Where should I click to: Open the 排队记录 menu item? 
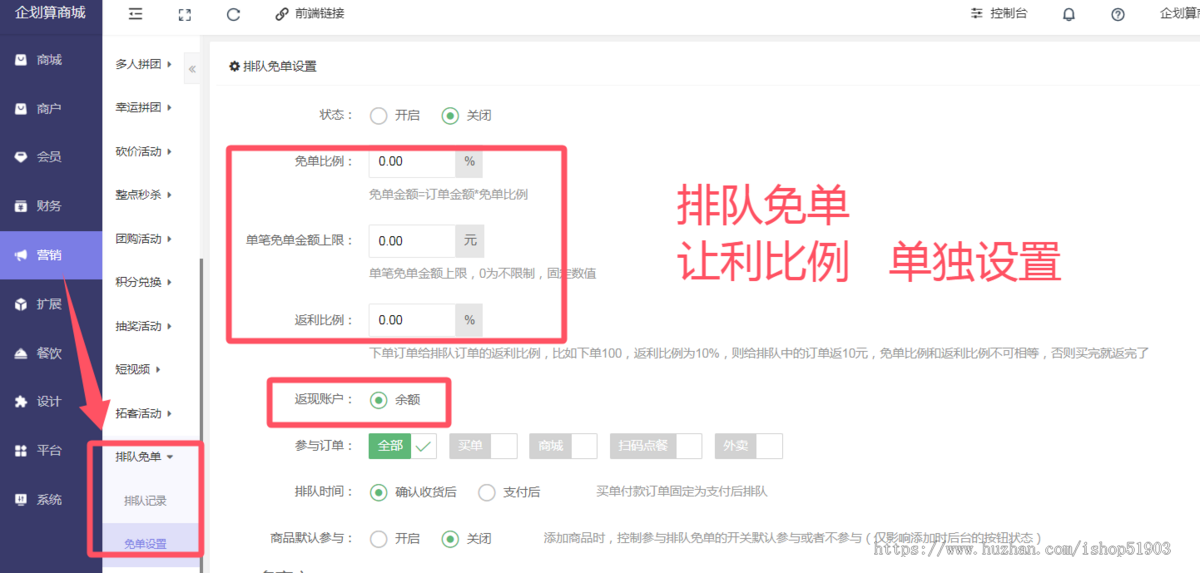145,501
